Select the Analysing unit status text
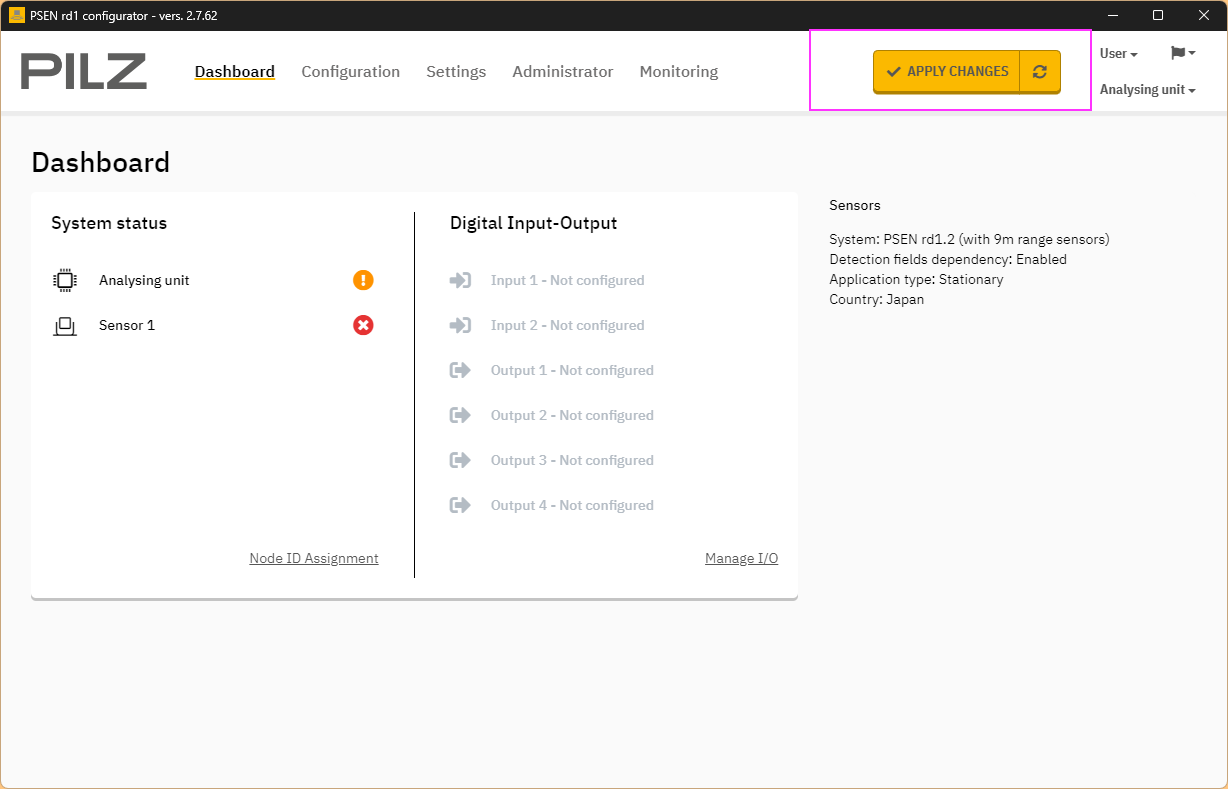The image size is (1228, 789). 144,280
